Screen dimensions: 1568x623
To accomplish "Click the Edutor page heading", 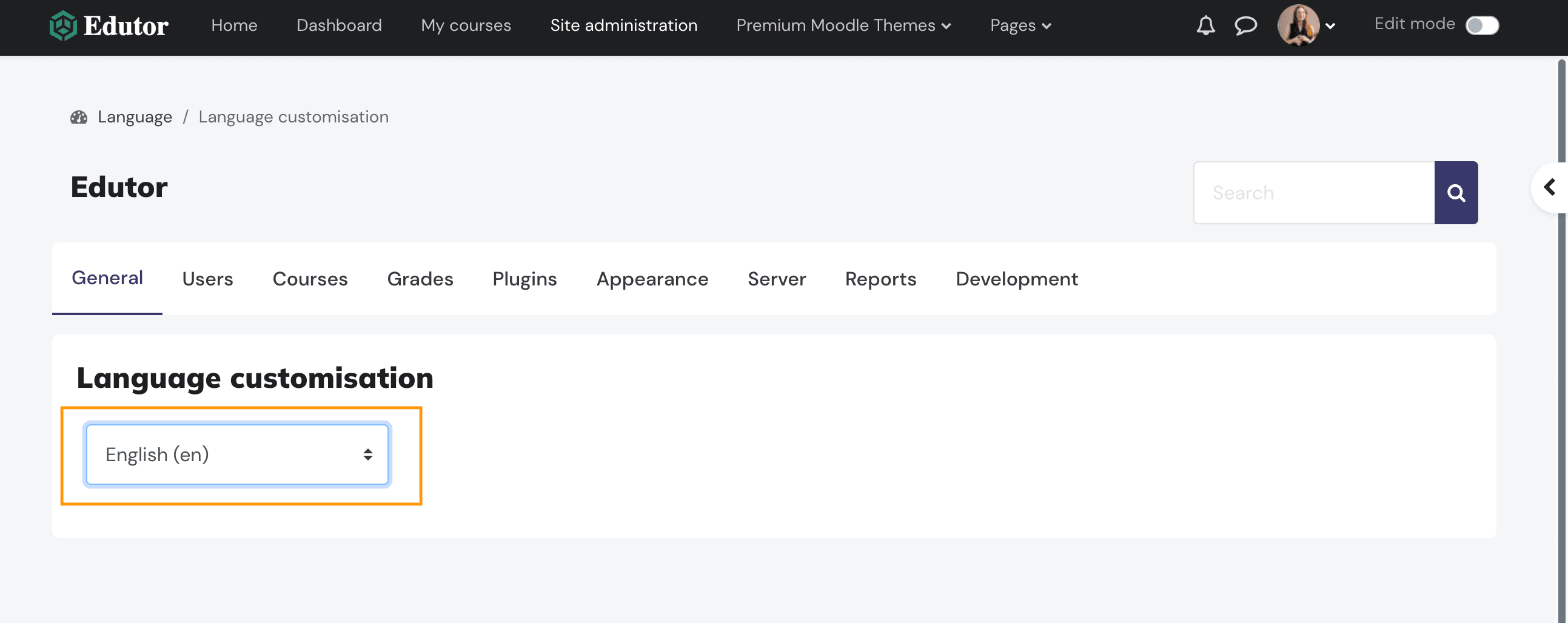I will tap(119, 187).
